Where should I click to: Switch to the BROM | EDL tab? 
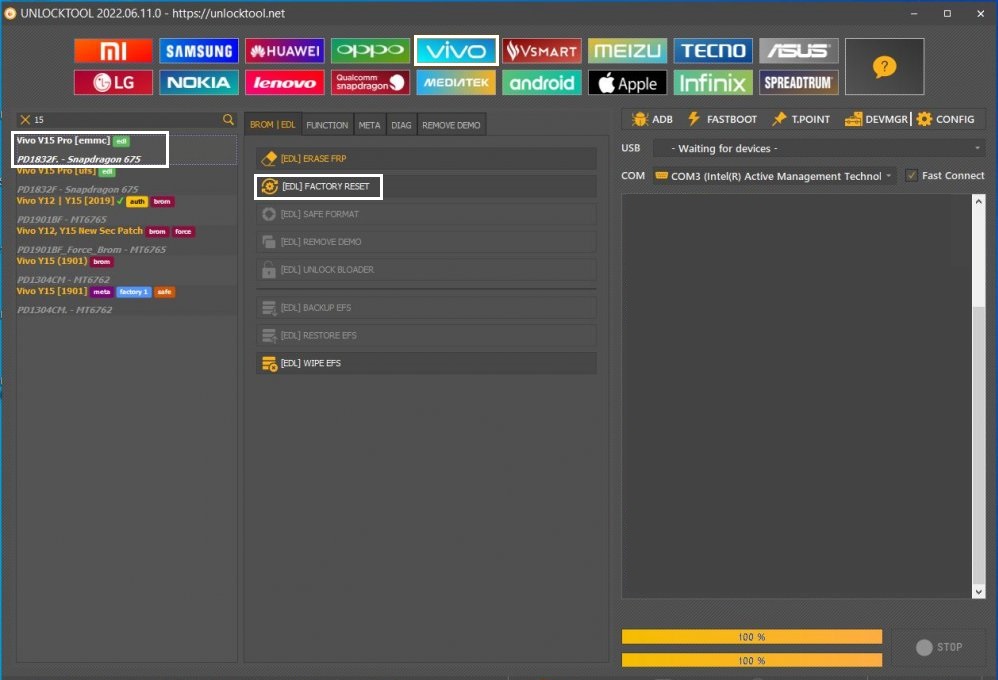coord(272,125)
